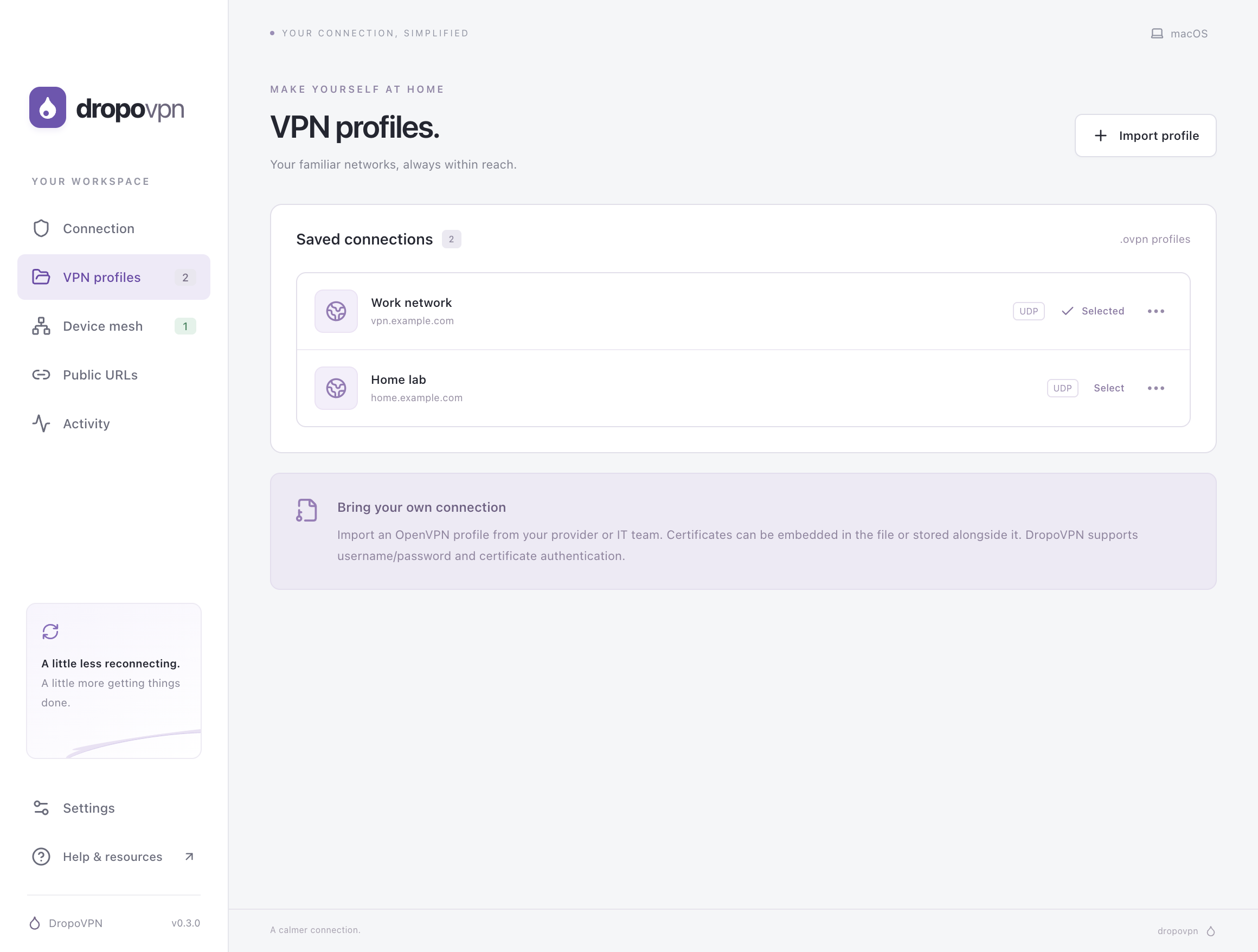The image size is (1258, 952).
Task: Click the external link arrow beside Help
Action: click(x=189, y=857)
